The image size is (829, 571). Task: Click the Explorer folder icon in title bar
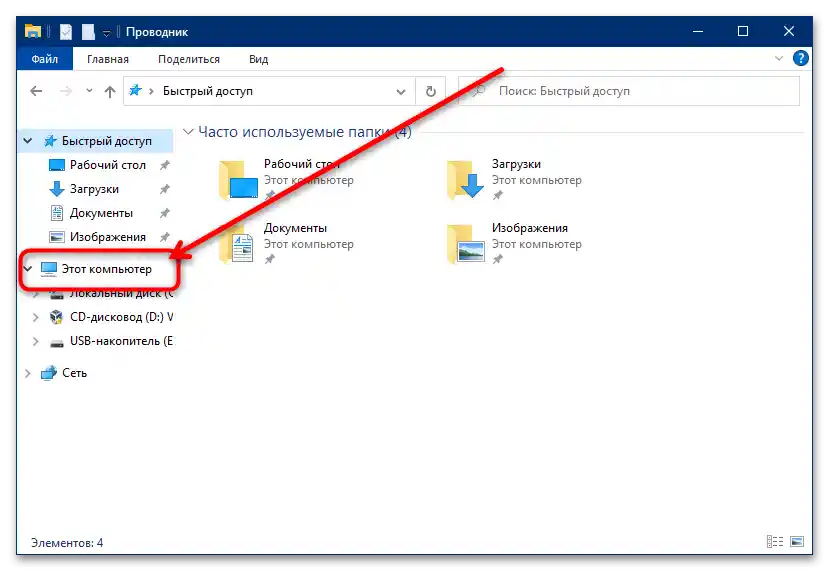33,32
